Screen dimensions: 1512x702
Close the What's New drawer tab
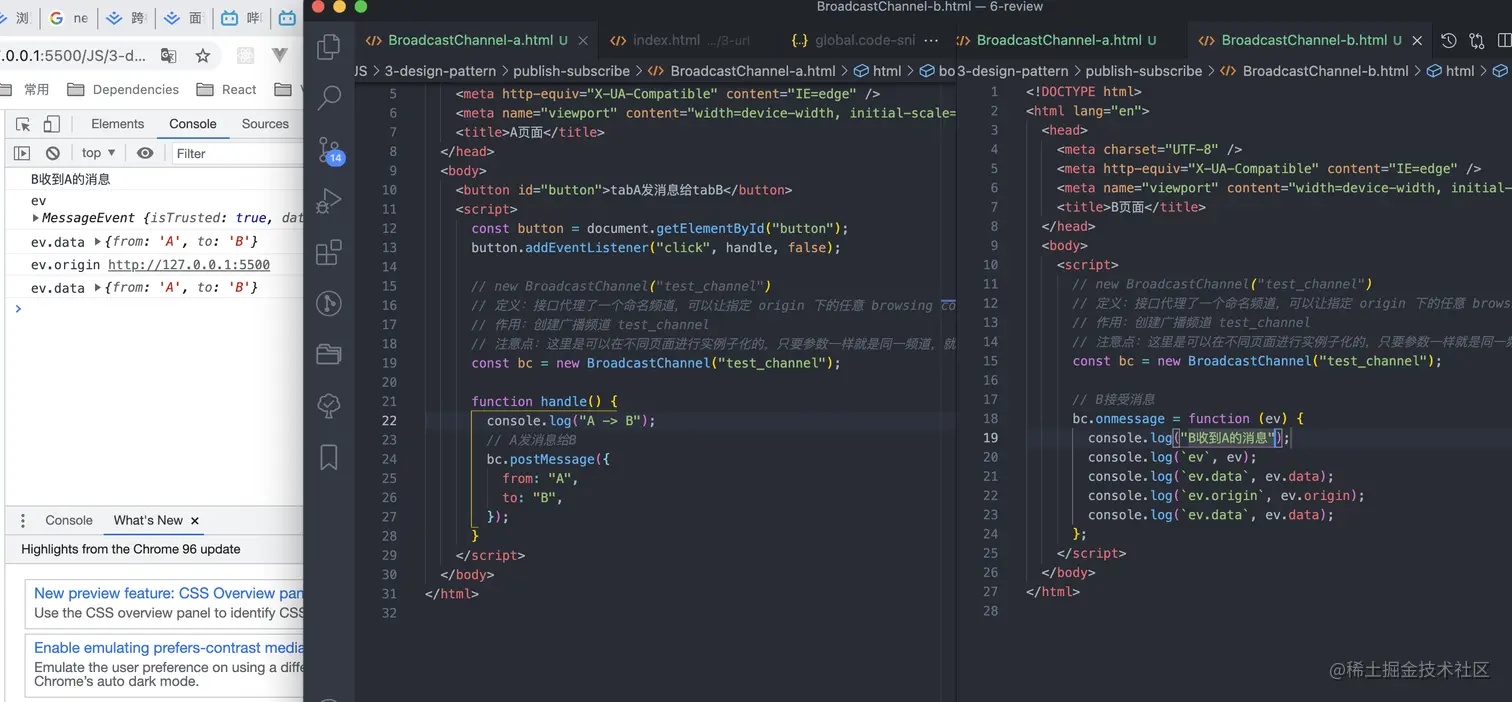[x=195, y=521]
